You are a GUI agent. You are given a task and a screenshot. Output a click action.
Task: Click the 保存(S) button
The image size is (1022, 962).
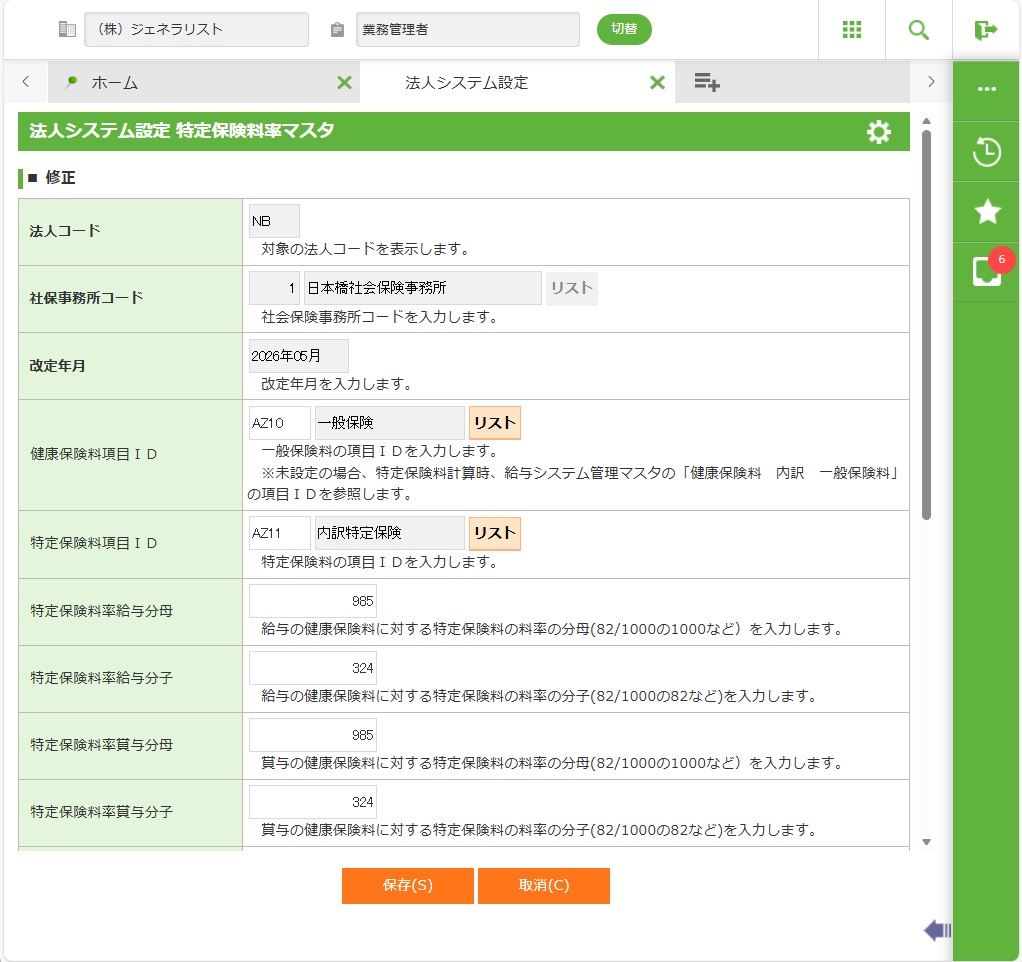tap(407, 885)
